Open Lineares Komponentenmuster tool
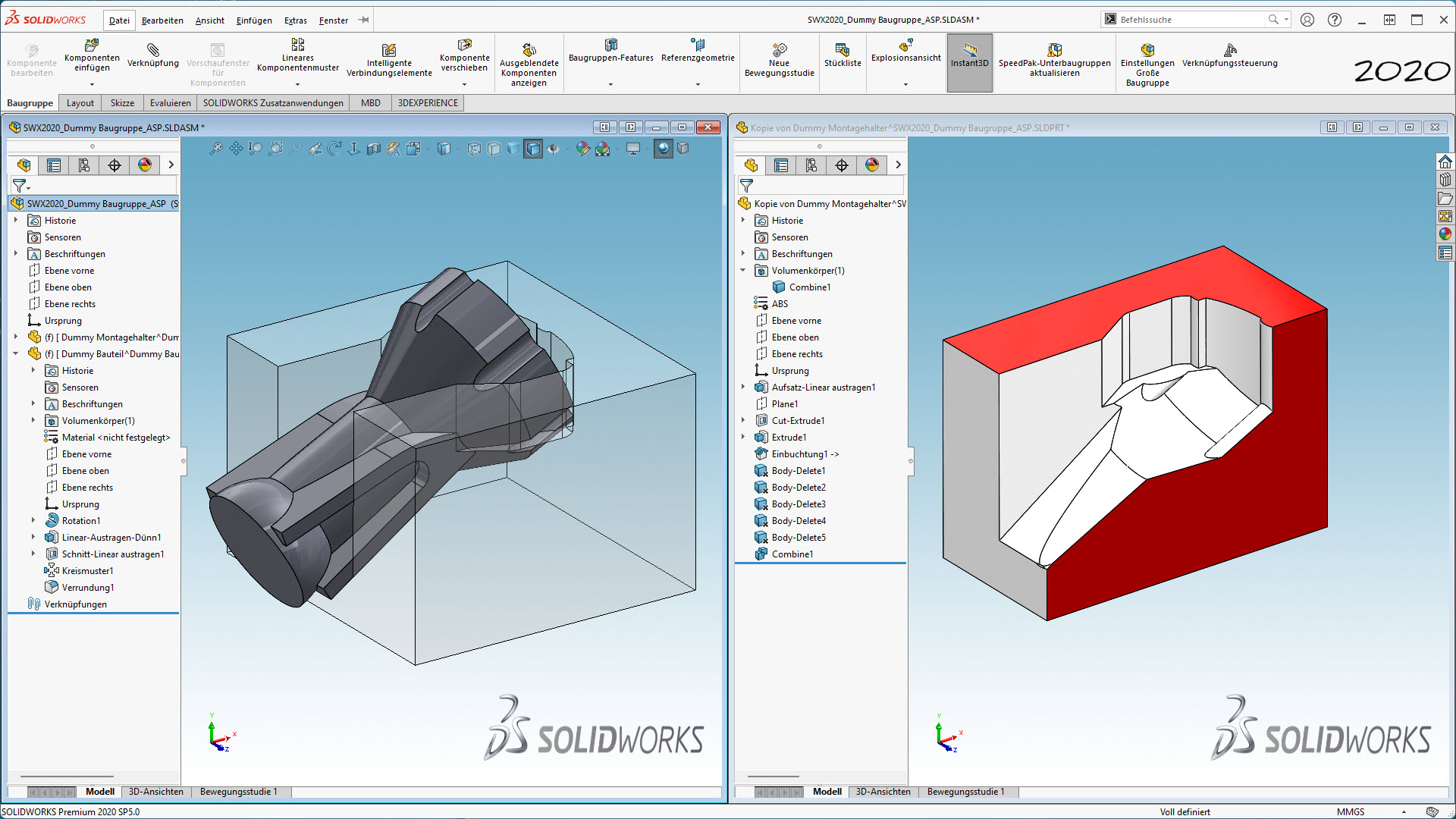 297,56
